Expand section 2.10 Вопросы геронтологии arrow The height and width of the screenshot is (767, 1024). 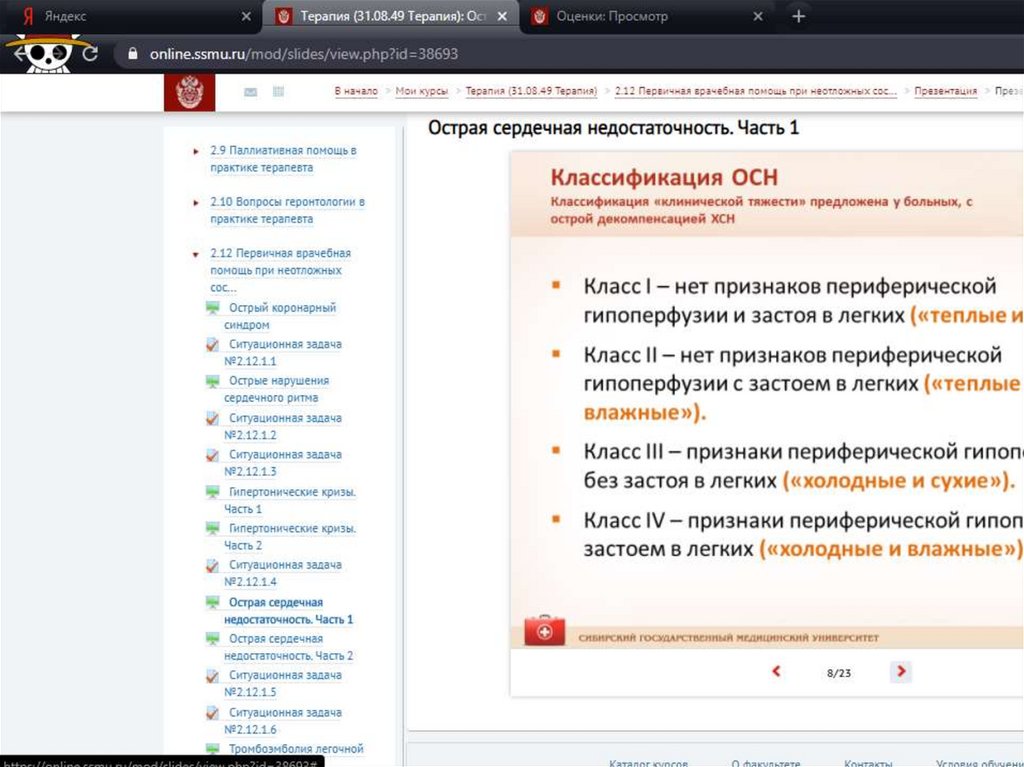[x=196, y=202]
